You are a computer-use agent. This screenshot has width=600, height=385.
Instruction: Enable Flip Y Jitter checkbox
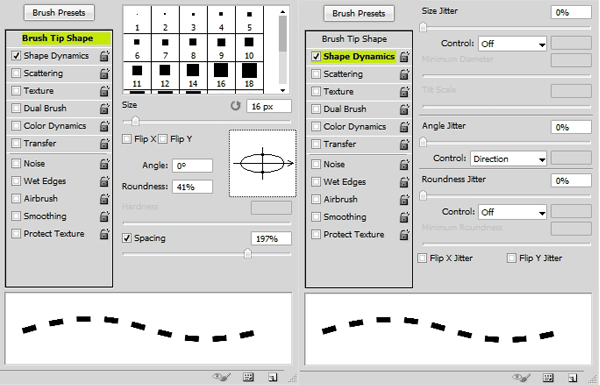[x=511, y=258]
